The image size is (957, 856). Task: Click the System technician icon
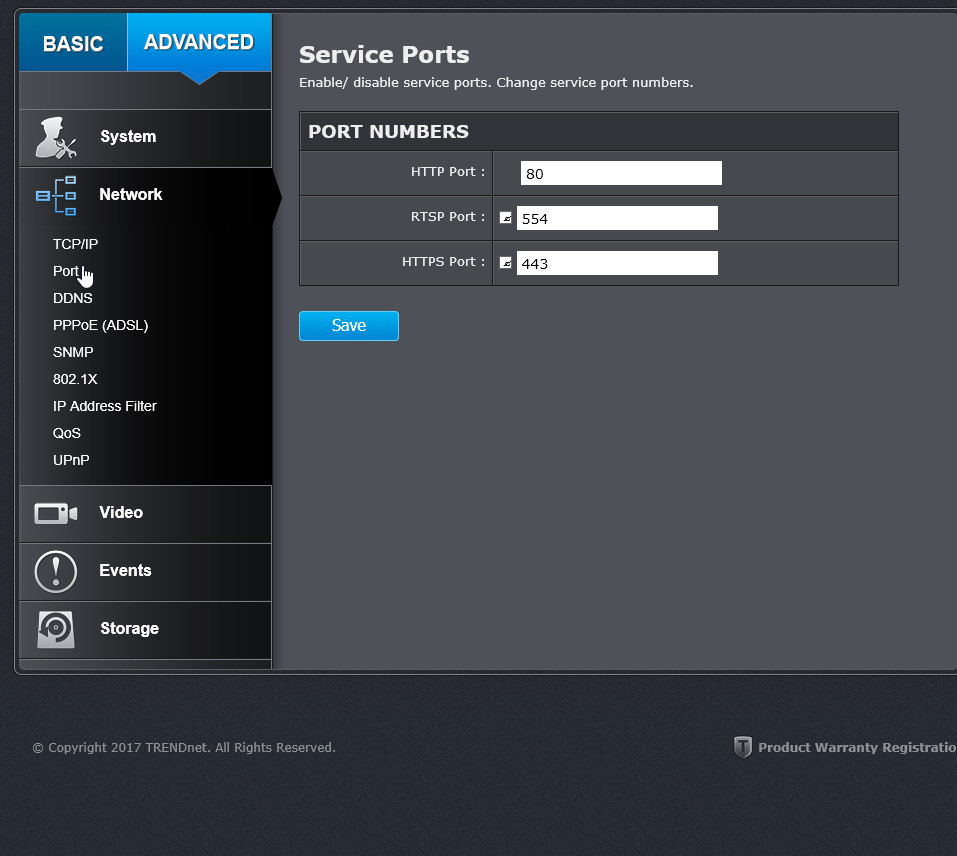tap(56, 138)
